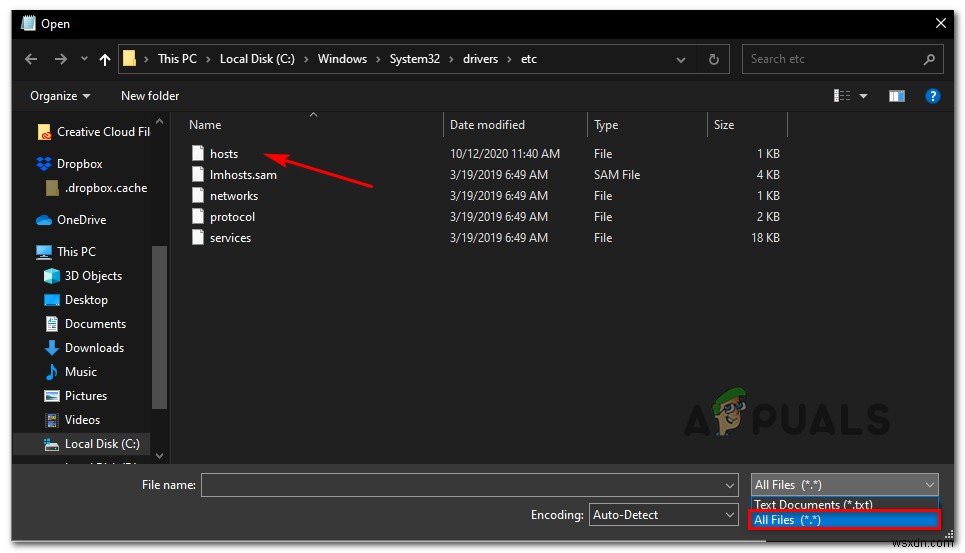Select Windows in address breadcrumb
This screenshot has height=553, width=965.
coord(342,59)
